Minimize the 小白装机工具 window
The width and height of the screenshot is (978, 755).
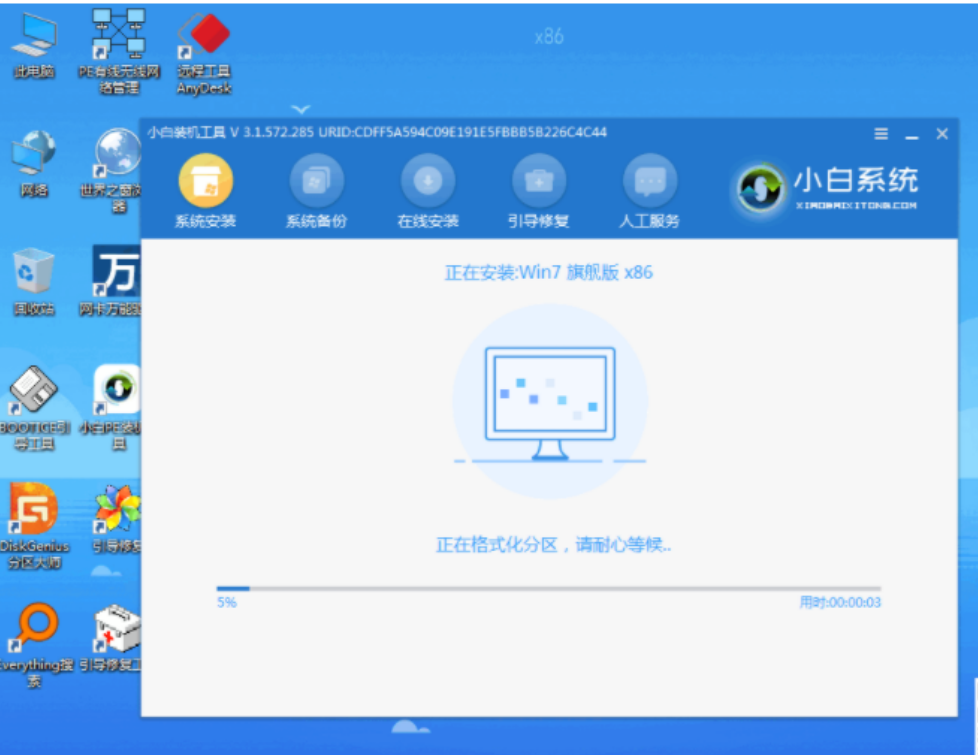[911, 134]
